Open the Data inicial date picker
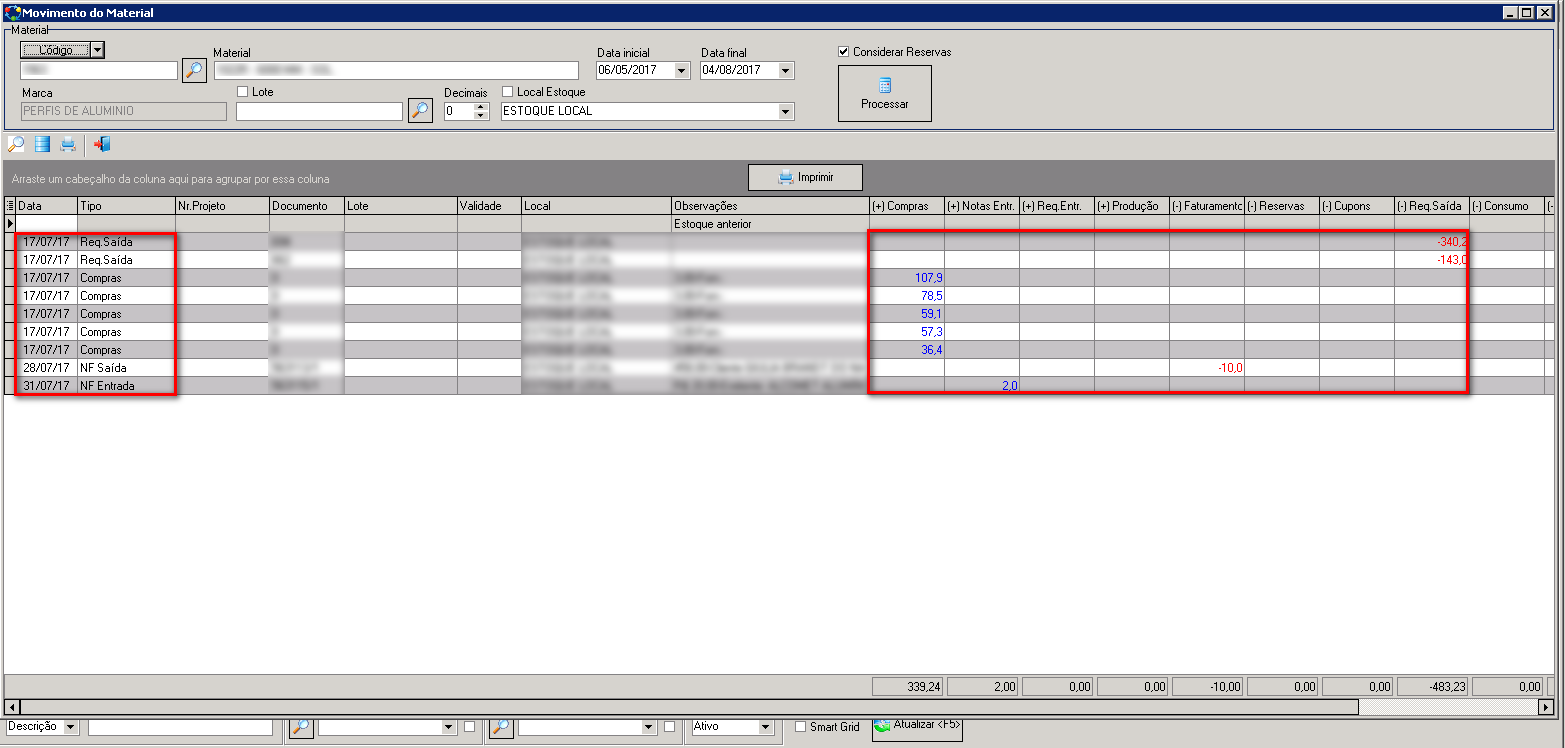The height and width of the screenshot is (748, 1565). tap(682, 71)
